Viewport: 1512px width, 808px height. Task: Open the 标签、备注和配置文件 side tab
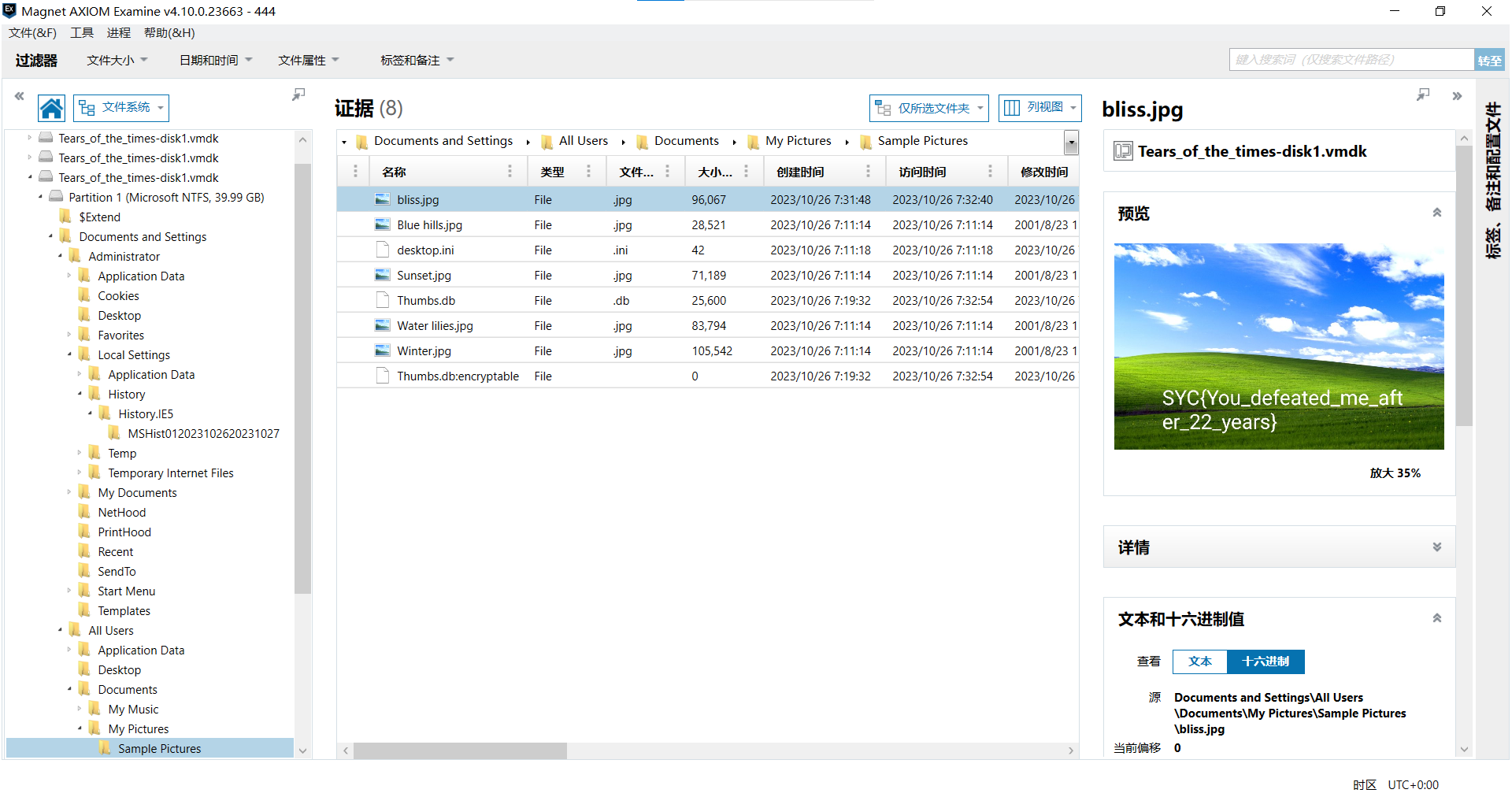point(1492,180)
